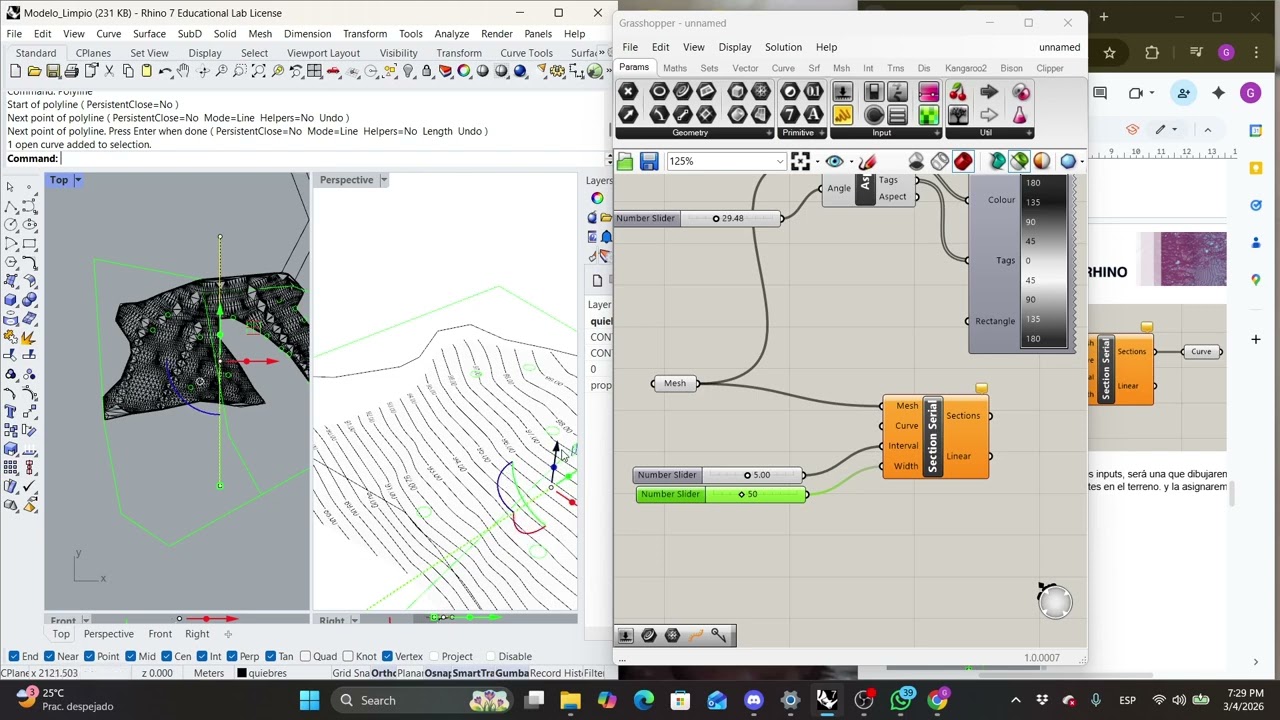This screenshot has height=720, width=1280.
Task: Toggle the End osnap checkbox
Action: (x=14, y=656)
